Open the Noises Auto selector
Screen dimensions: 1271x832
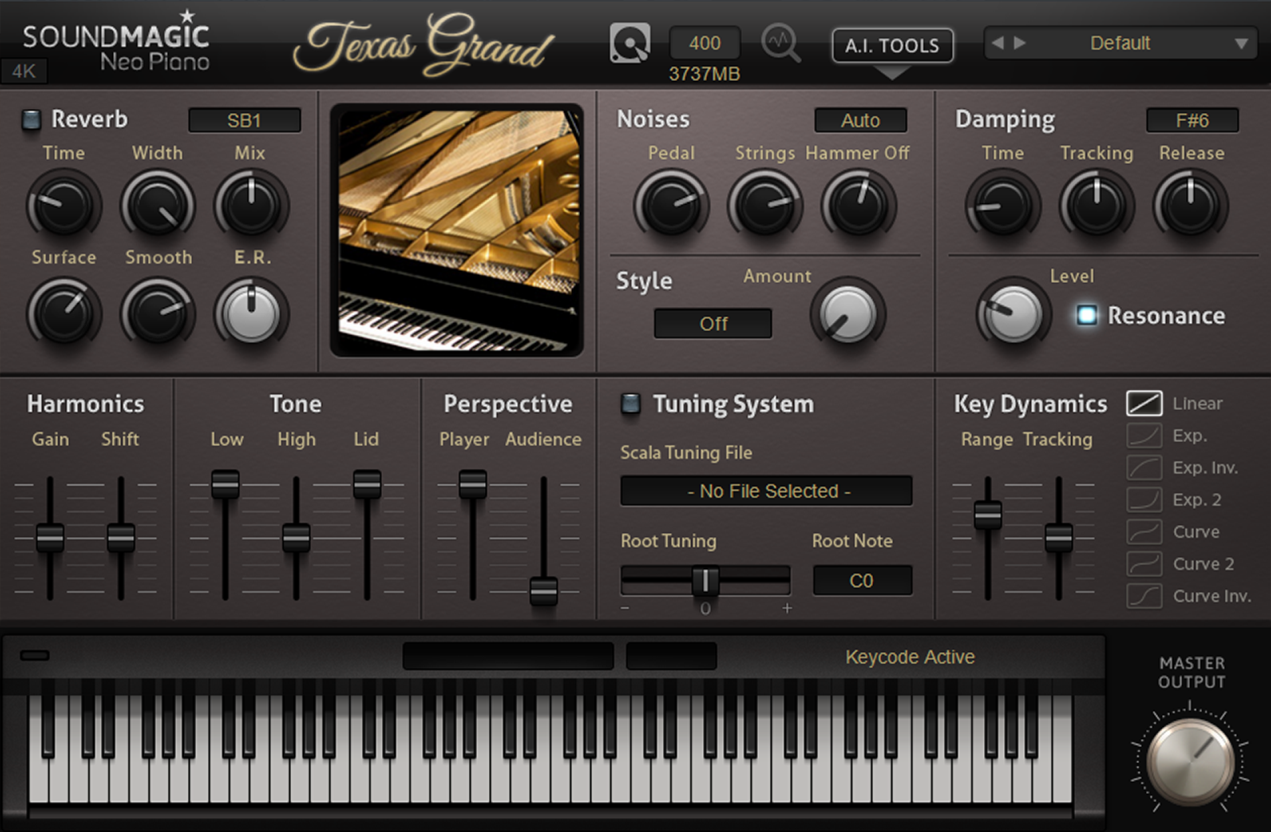click(x=860, y=120)
